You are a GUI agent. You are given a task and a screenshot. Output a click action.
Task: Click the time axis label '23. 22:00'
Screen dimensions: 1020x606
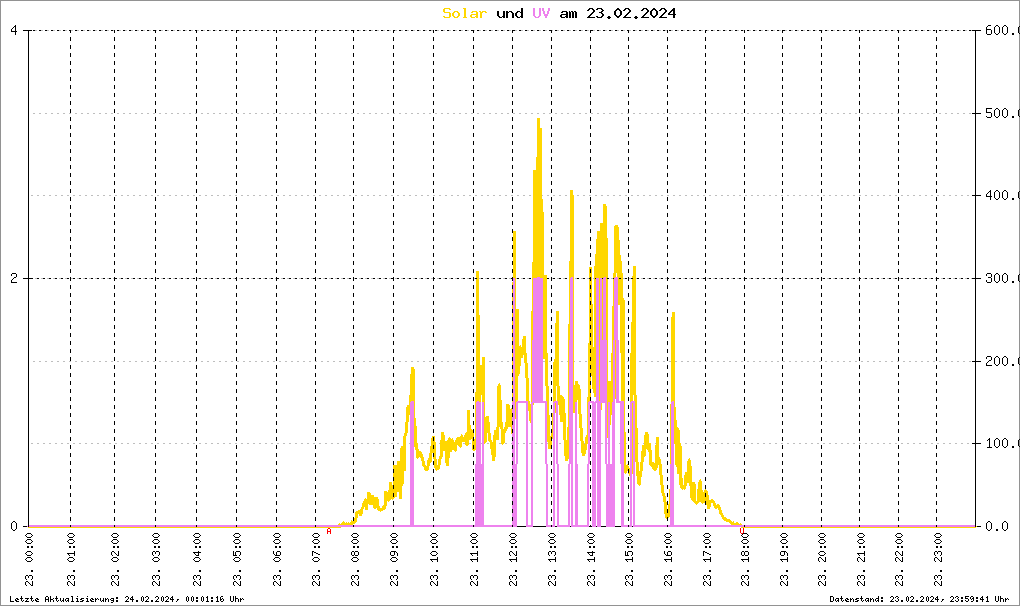(899, 559)
